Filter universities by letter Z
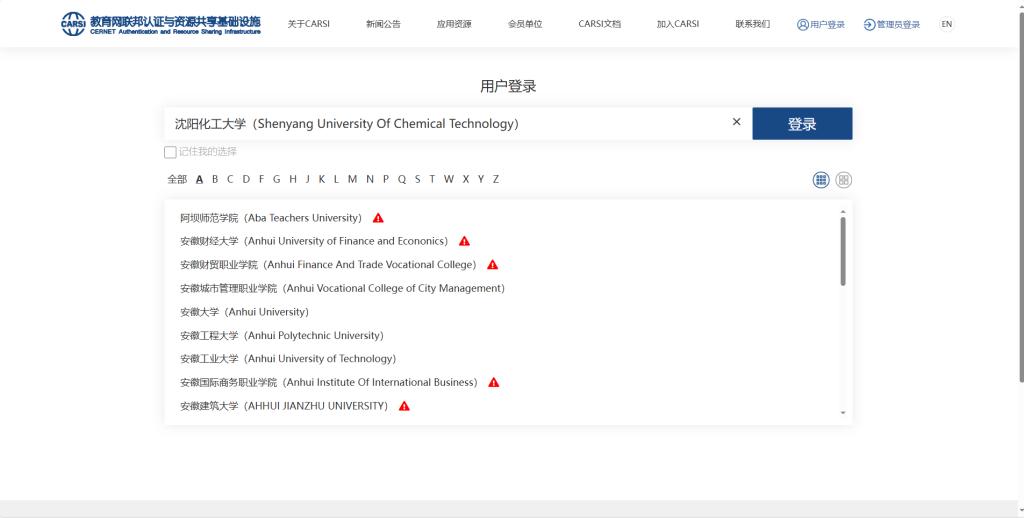The image size is (1024, 518). tap(496, 179)
